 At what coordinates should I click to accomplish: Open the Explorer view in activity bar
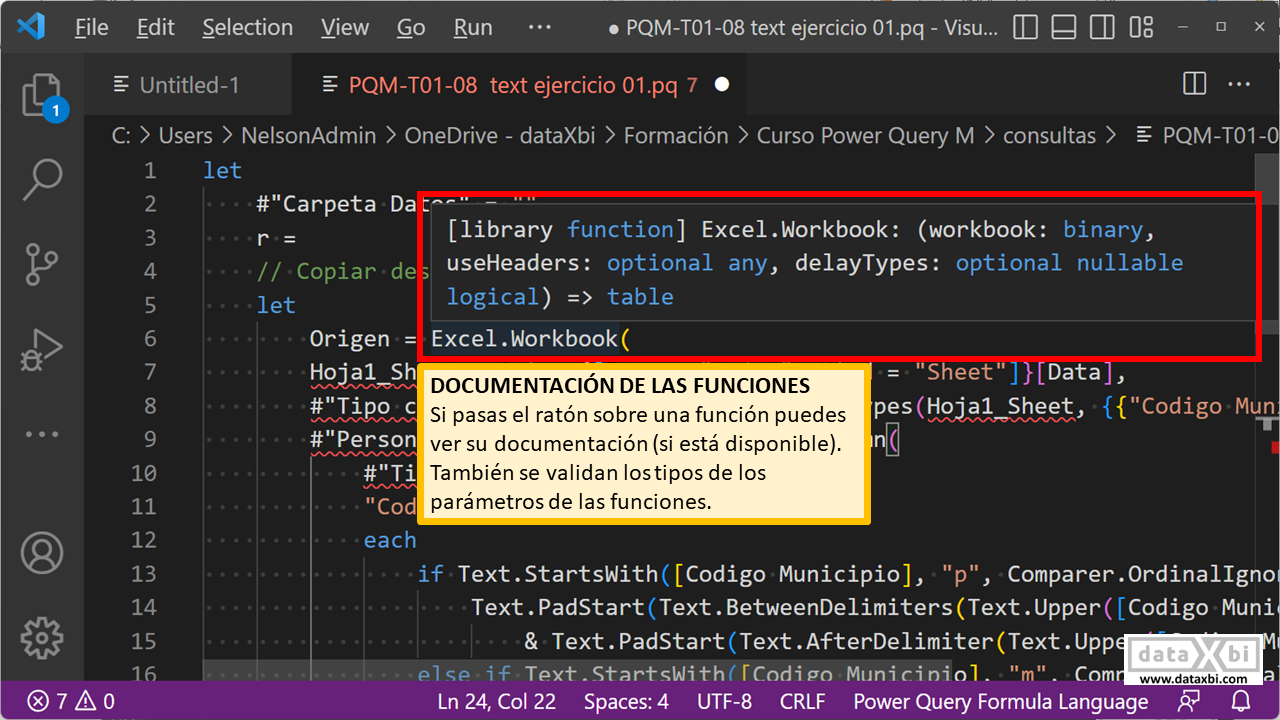coord(41,97)
